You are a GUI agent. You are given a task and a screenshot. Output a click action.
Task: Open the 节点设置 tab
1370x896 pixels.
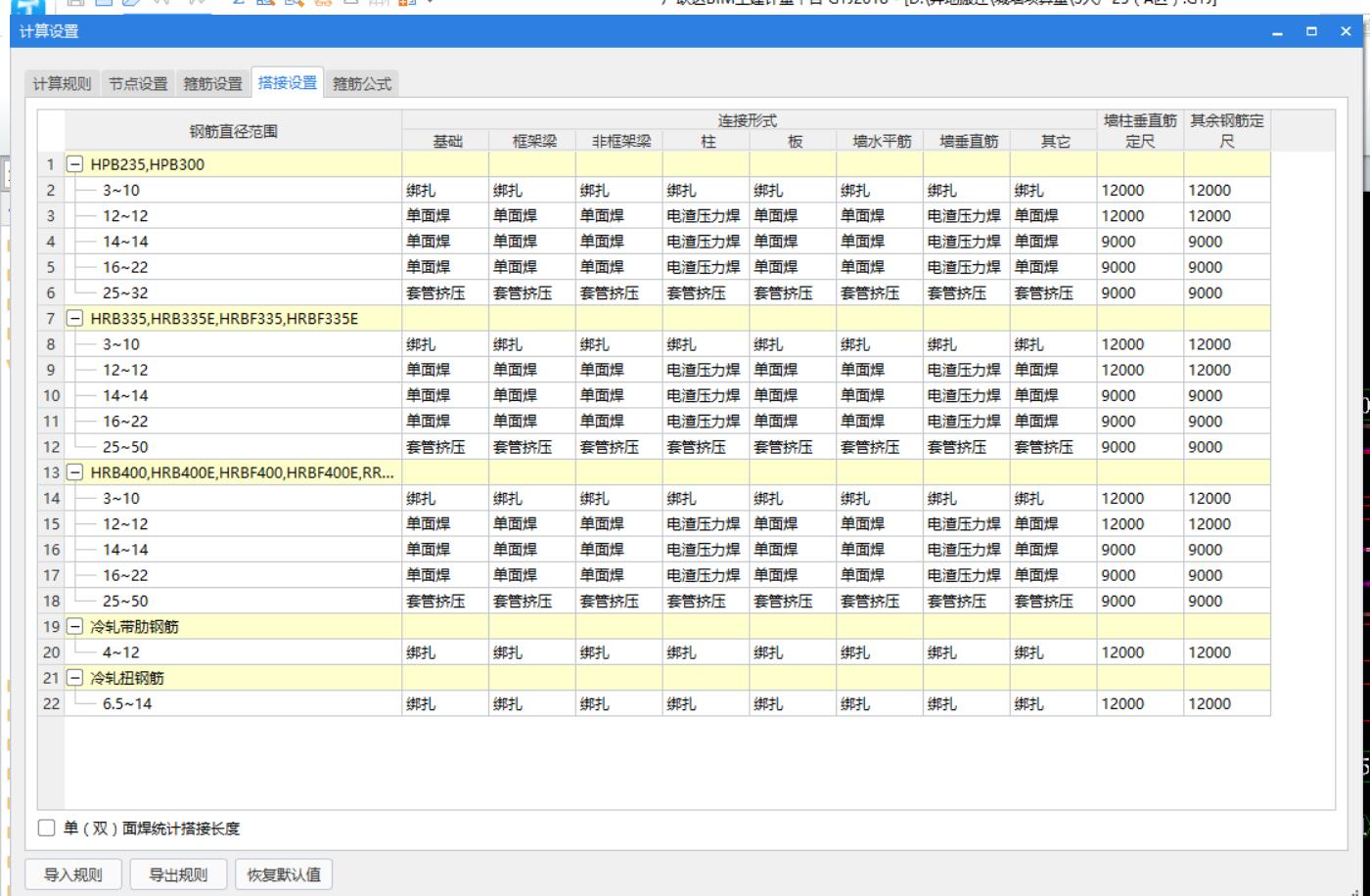point(138,84)
